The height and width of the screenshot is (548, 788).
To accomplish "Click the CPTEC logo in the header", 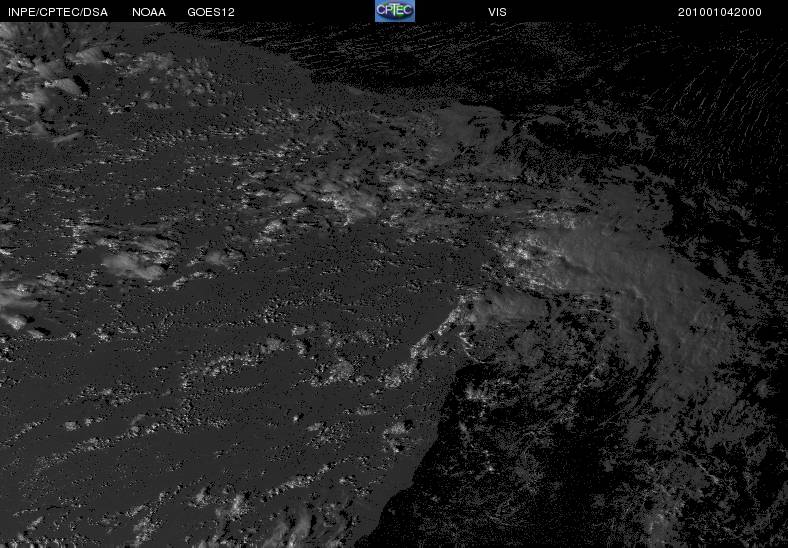I will point(395,11).
